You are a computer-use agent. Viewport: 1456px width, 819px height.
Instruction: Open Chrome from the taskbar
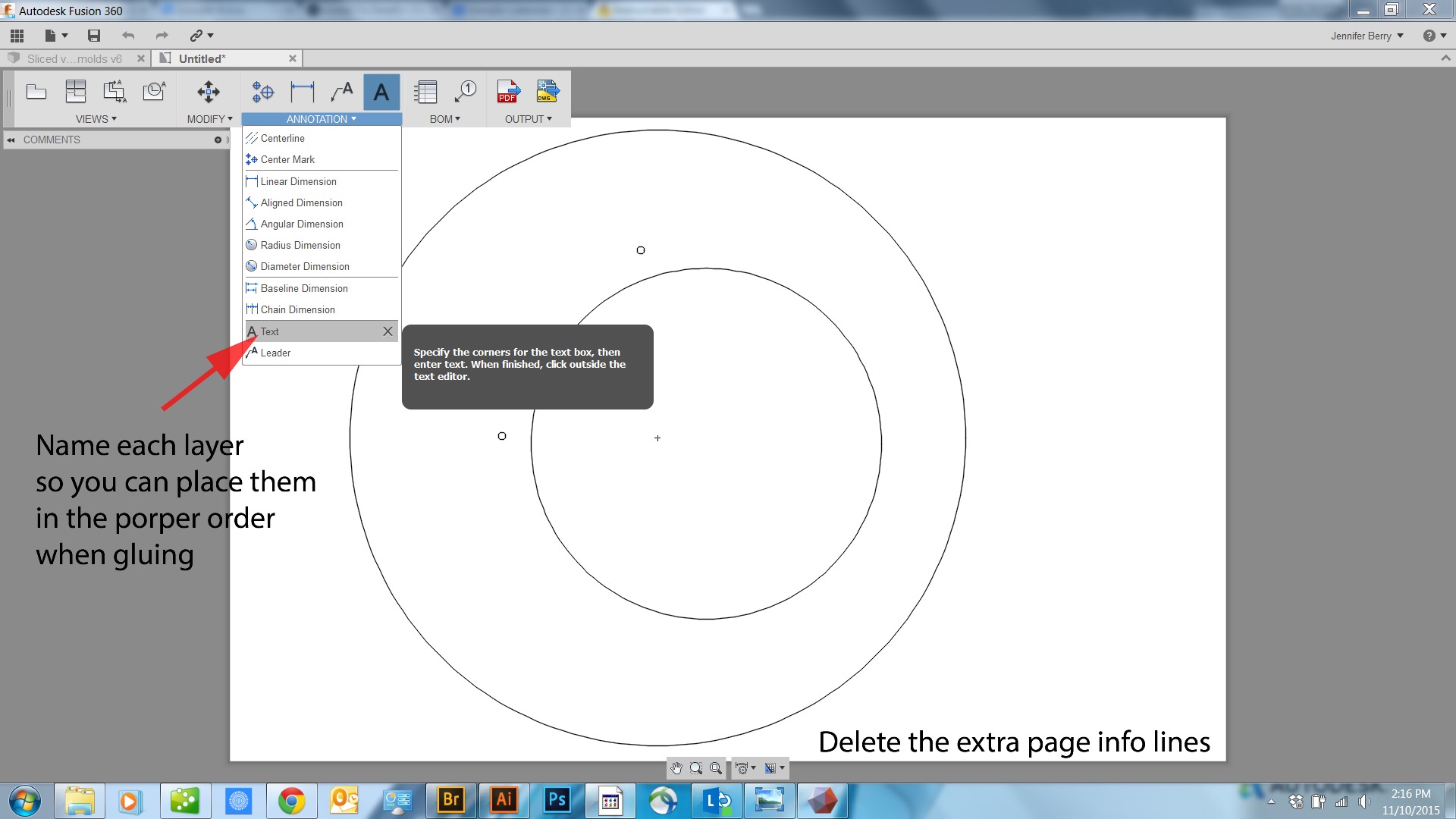point(291,801)
